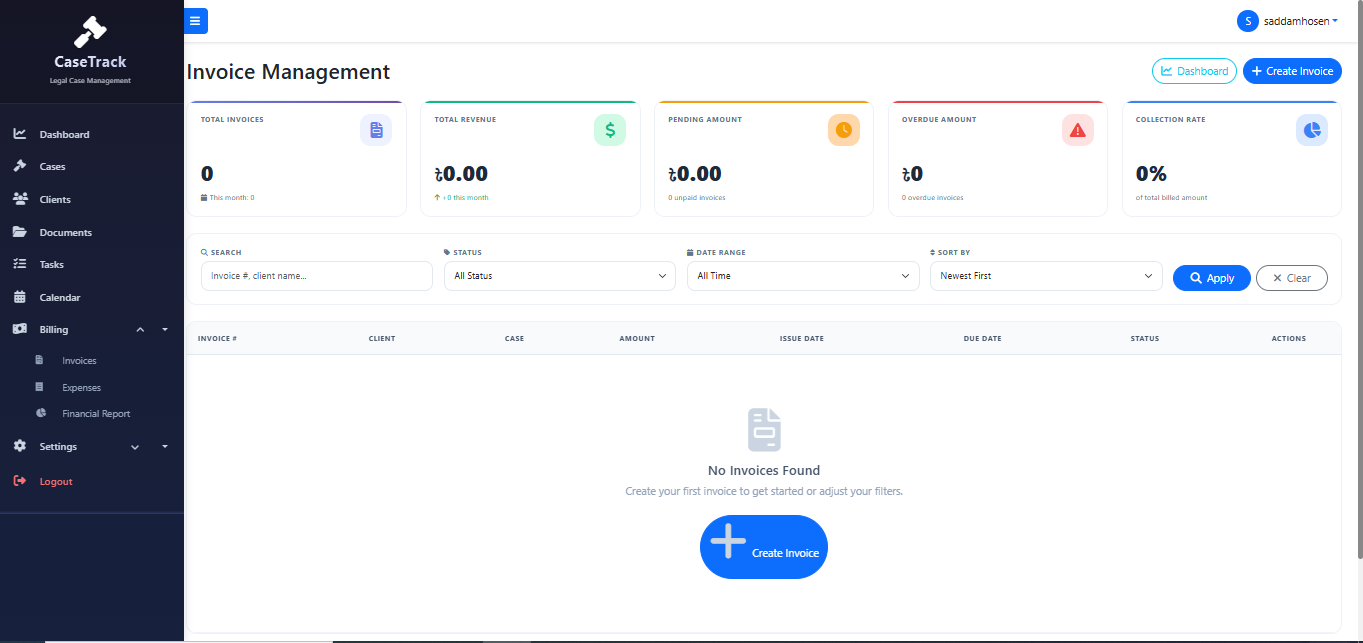Click the empty-state invoice document icon
This screenshot has width=1363, height=643.
tap(764, 430)
